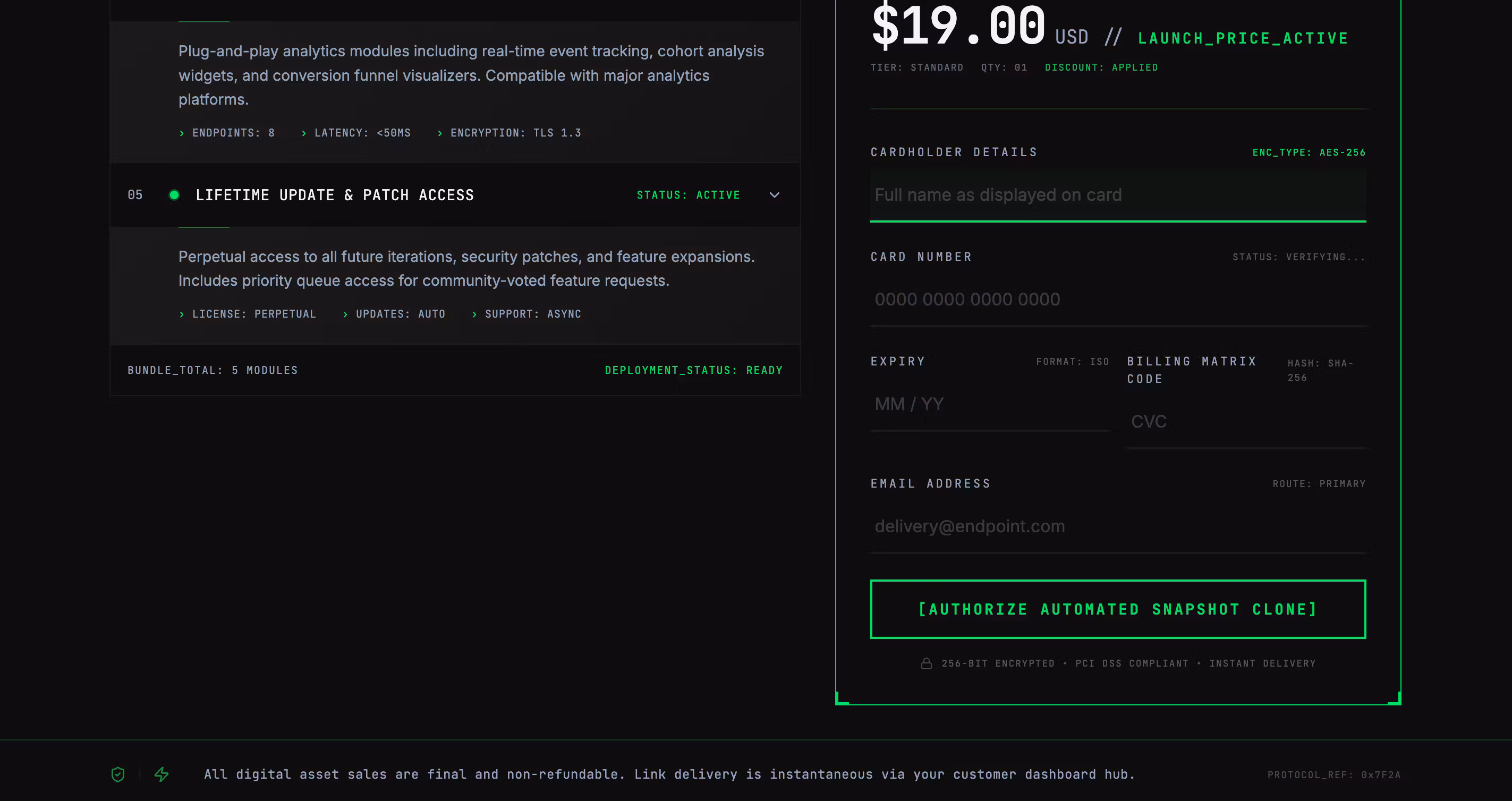Focus the cardholder full name field
1512x801 pixels.
pos(1118,195)
